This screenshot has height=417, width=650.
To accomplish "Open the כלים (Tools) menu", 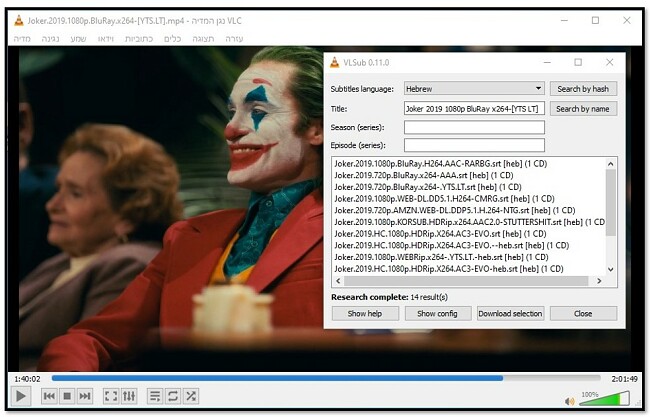I will [x=172, y=39].
